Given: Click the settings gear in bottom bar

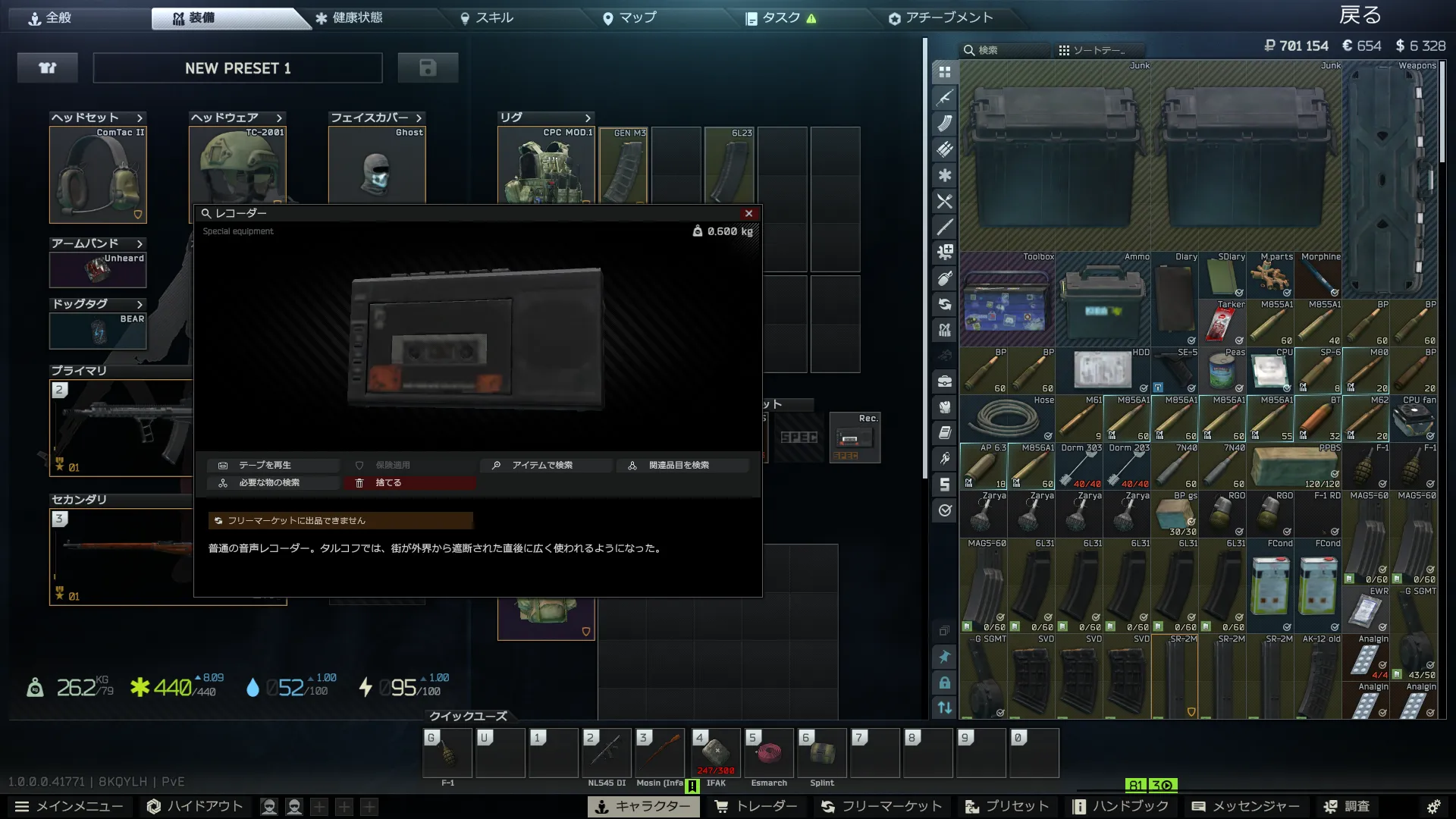Looking at the screenshot, I should pyautogui.click(x=1433, y=806).
